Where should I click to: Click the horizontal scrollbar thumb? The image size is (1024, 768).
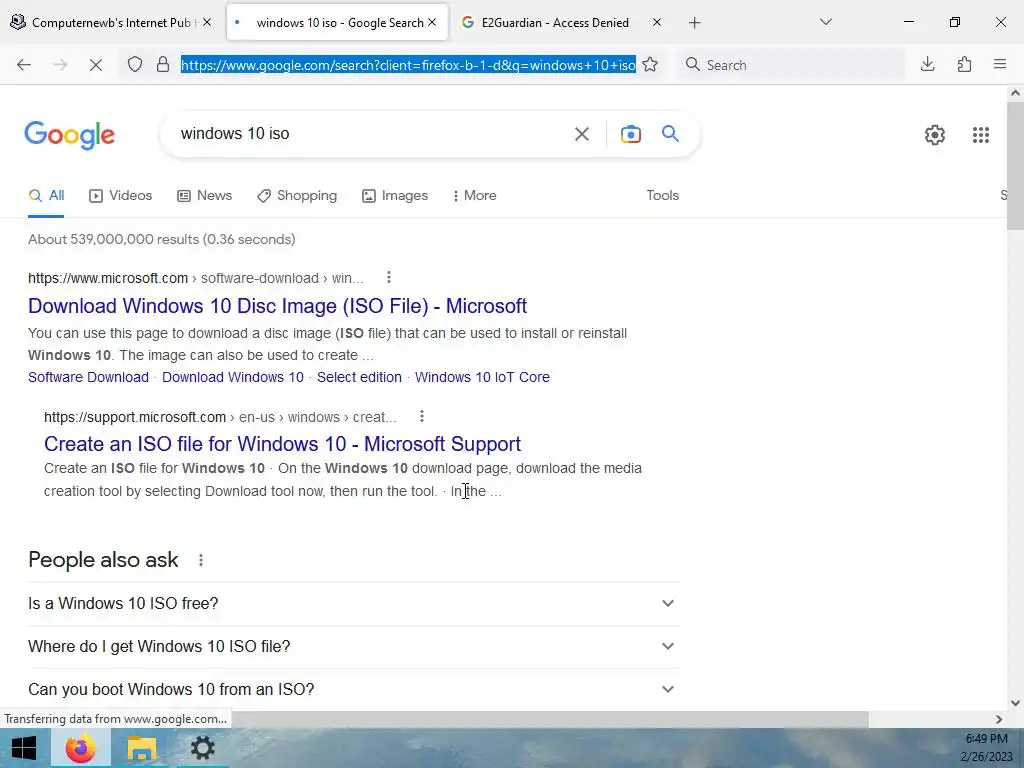pyautogui.click(x=549, y=719)
